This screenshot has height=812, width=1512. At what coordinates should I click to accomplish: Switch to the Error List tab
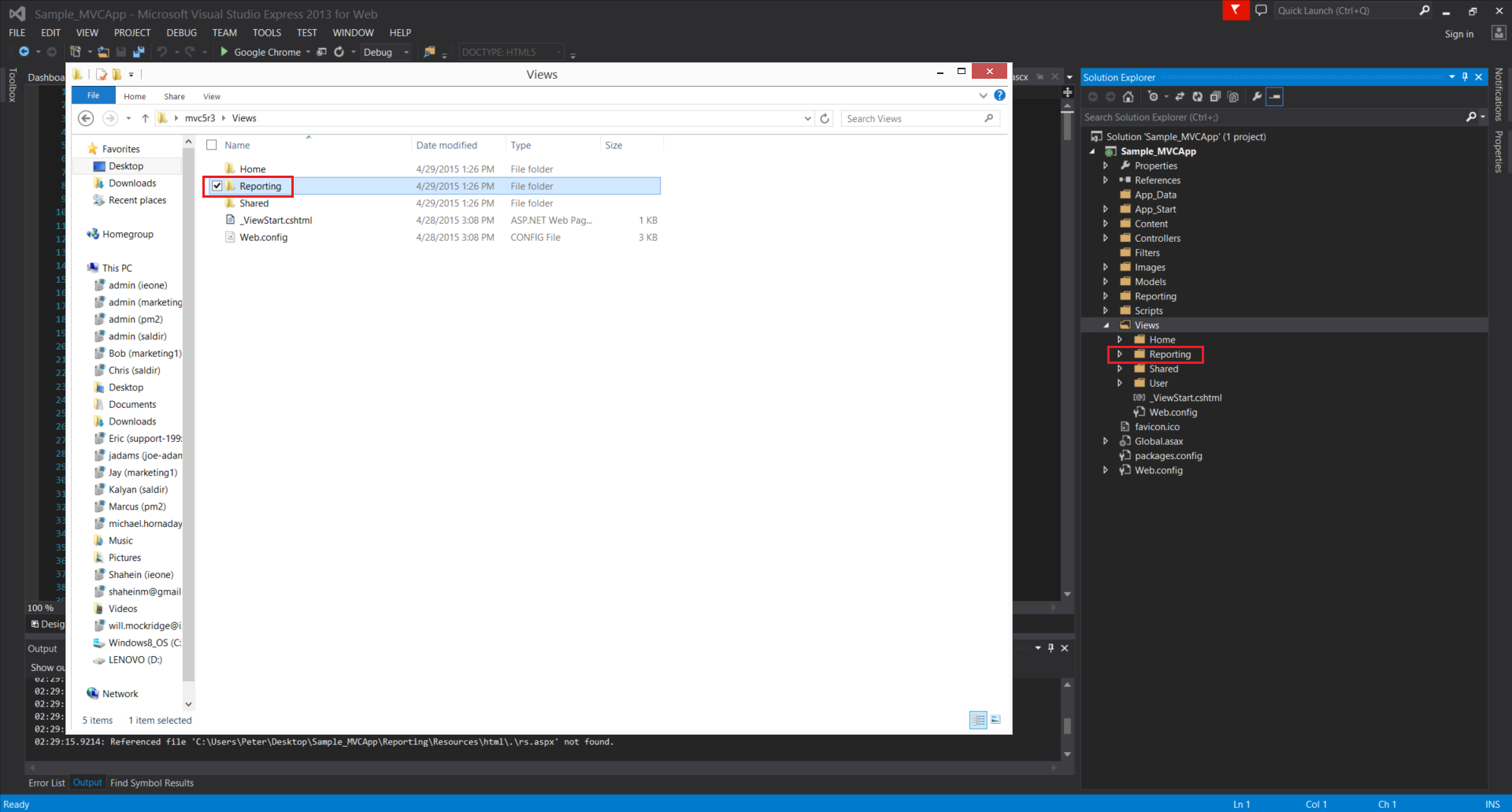point(46,783)
